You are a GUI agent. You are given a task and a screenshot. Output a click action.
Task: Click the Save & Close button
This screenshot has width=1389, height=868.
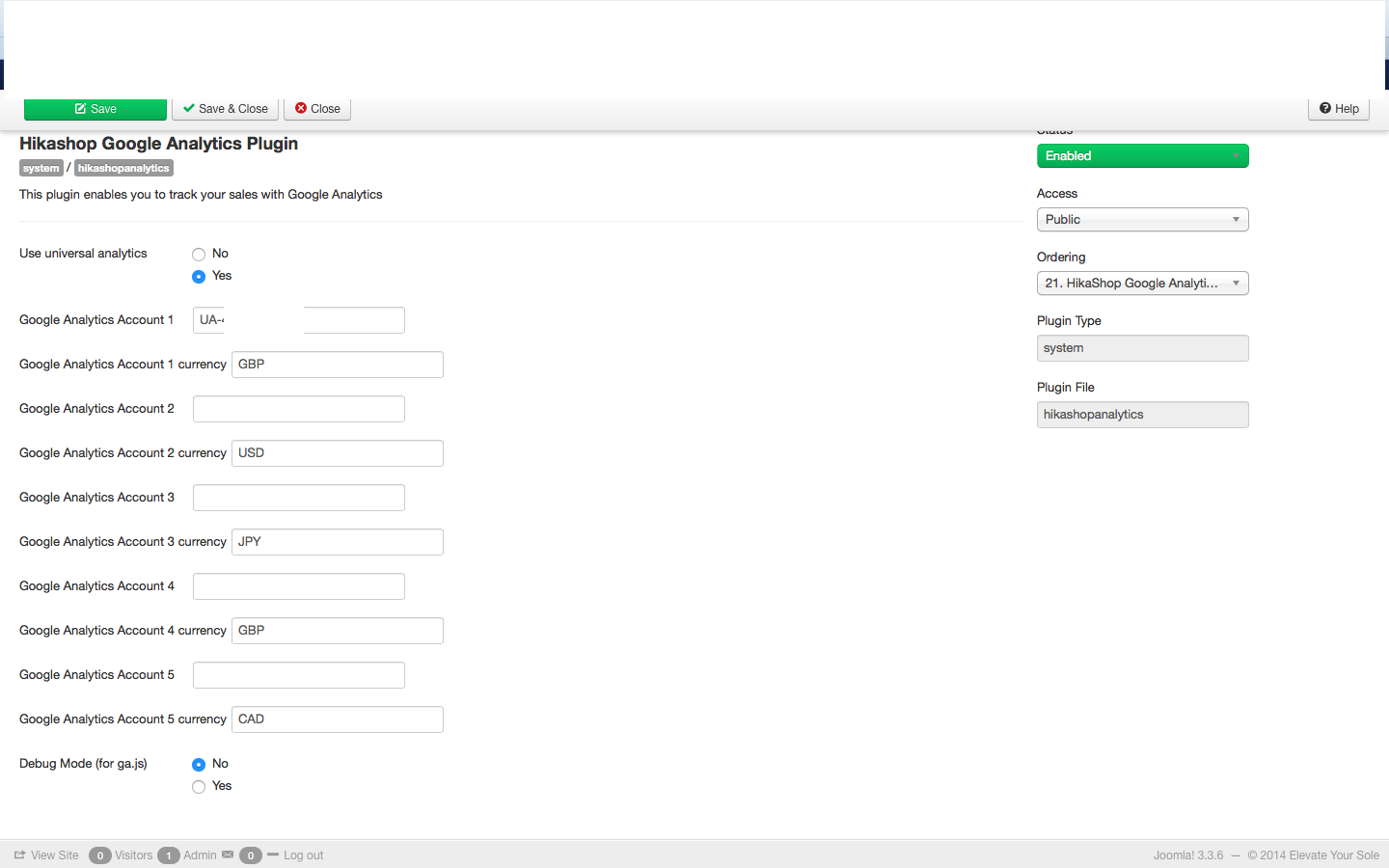coord(226,109)
